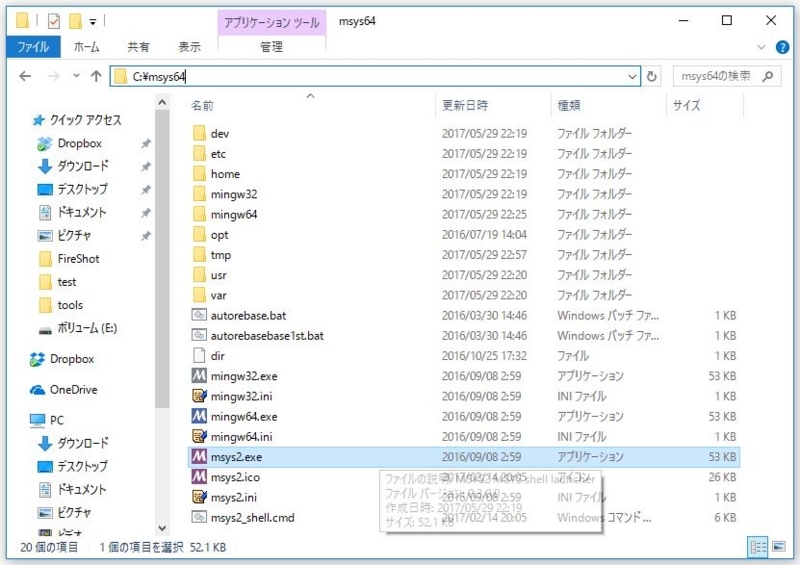Select the tmp folder row

463,255
